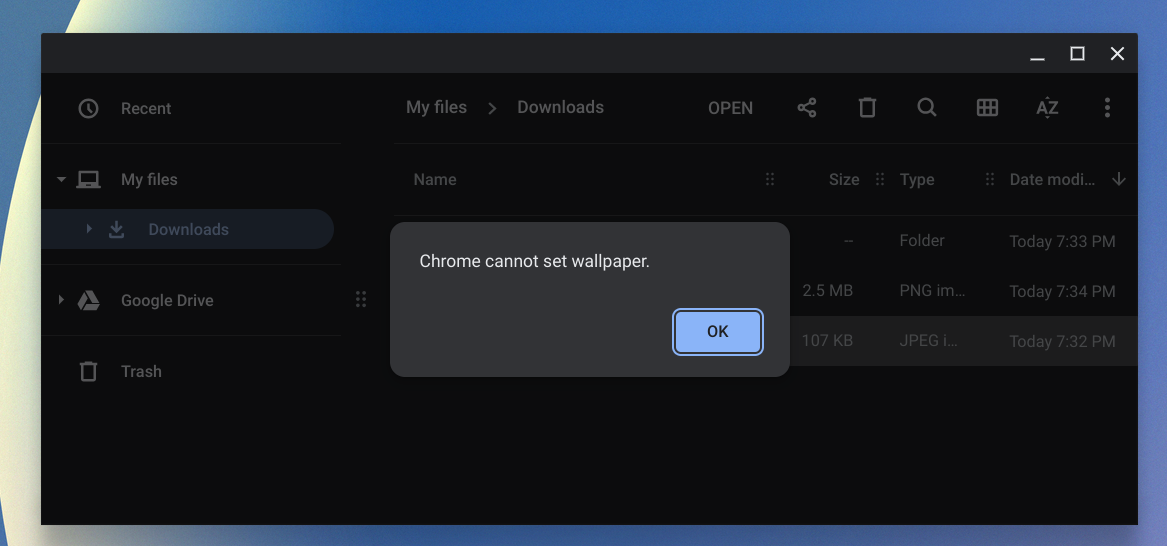Expand the Google Drive tree arrow
The image size is (1167, 546).
pos(61,301)
